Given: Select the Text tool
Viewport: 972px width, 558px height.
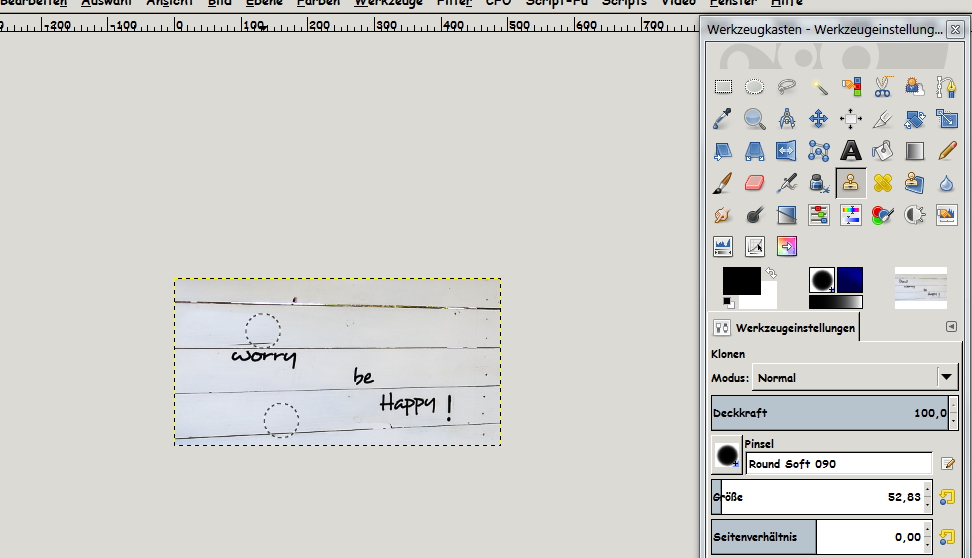Looking at the screenshot, I should click(851, 151).
